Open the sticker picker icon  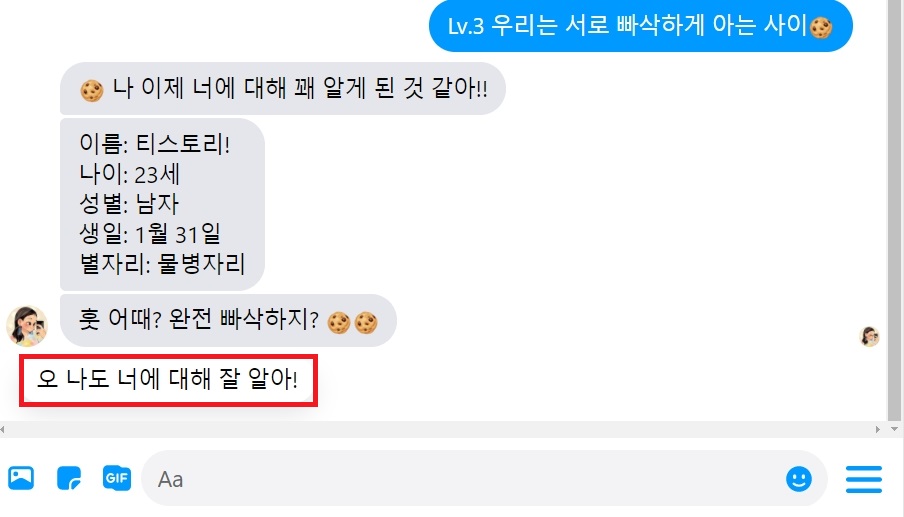click(69, 478)
